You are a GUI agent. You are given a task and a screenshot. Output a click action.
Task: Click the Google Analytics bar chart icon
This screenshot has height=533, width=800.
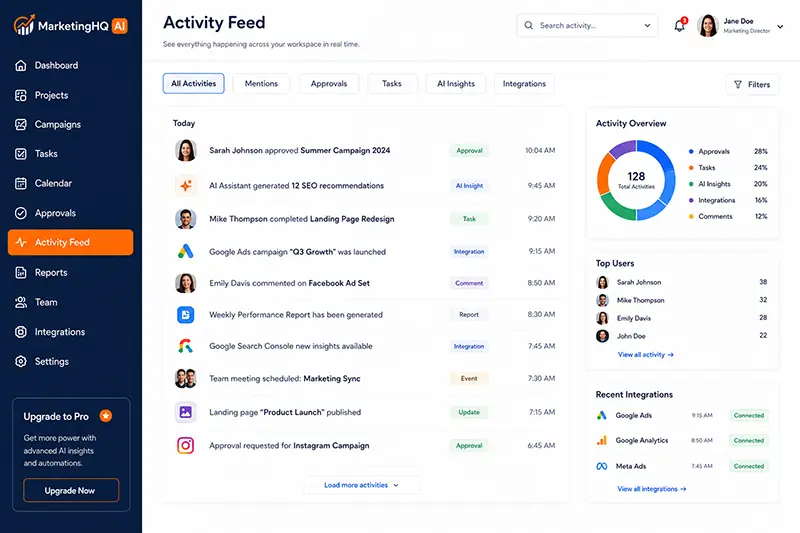(602, 440)
